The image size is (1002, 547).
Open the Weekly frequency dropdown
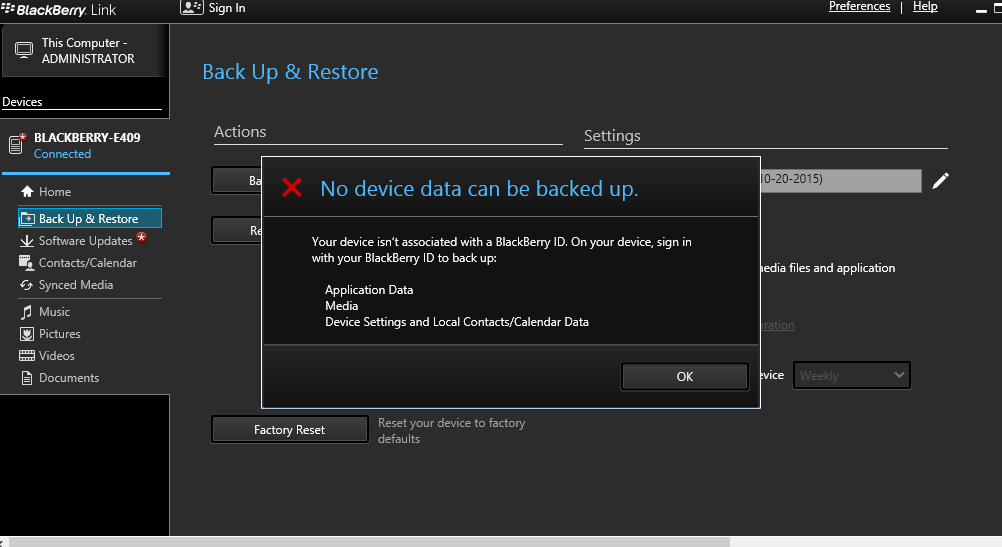pos(851,375)
